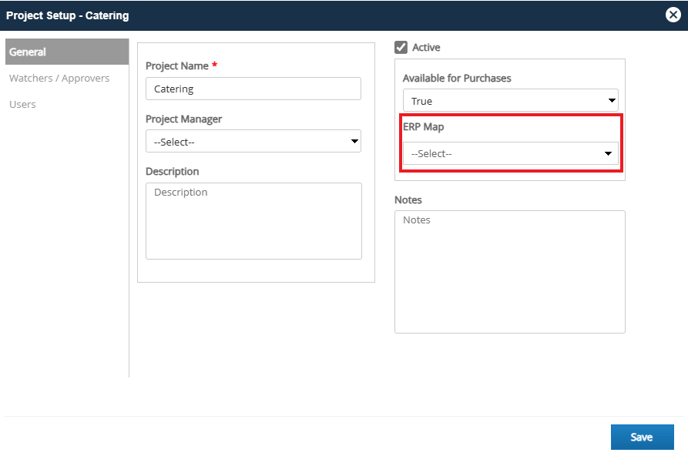Click the Active label text

[426, 47]
